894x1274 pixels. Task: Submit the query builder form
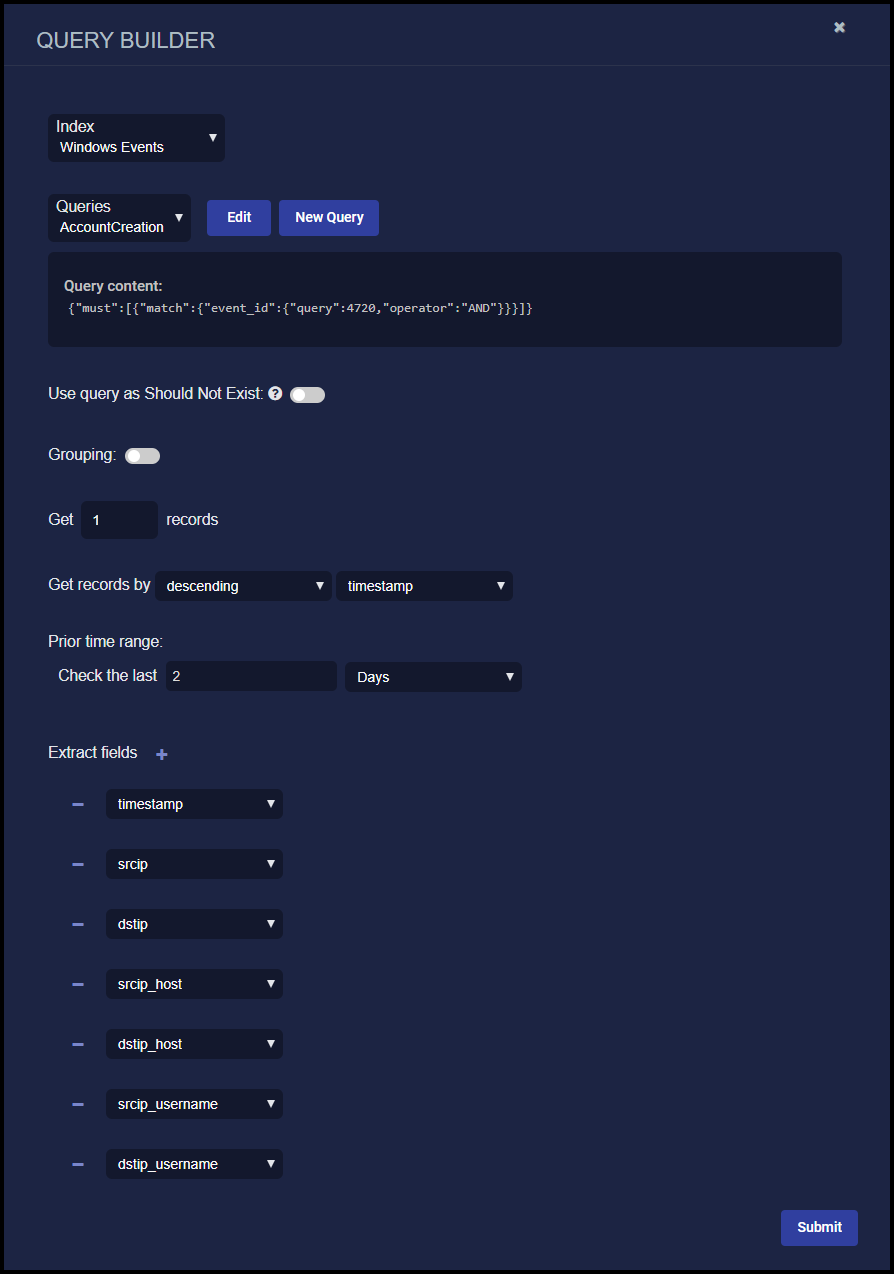tap(819, 1227)
